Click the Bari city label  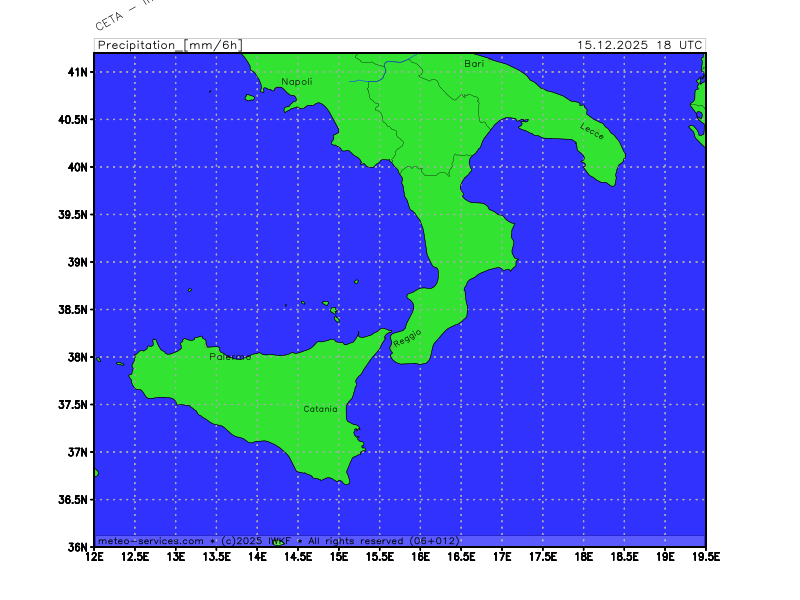tap(474, 63)
